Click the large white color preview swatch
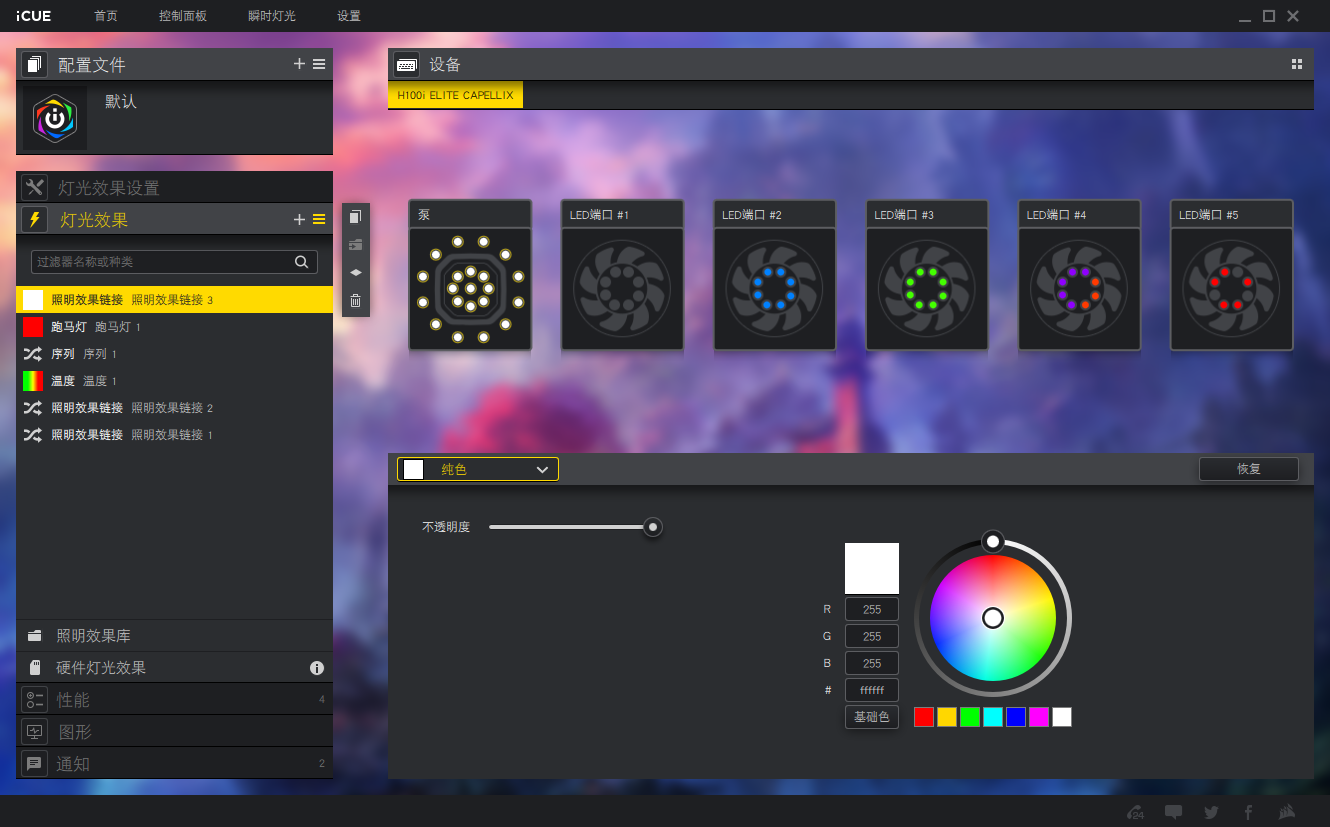The width and height of the screenshot is (1330, 827). pyautogui.click(x=872, y=568)
